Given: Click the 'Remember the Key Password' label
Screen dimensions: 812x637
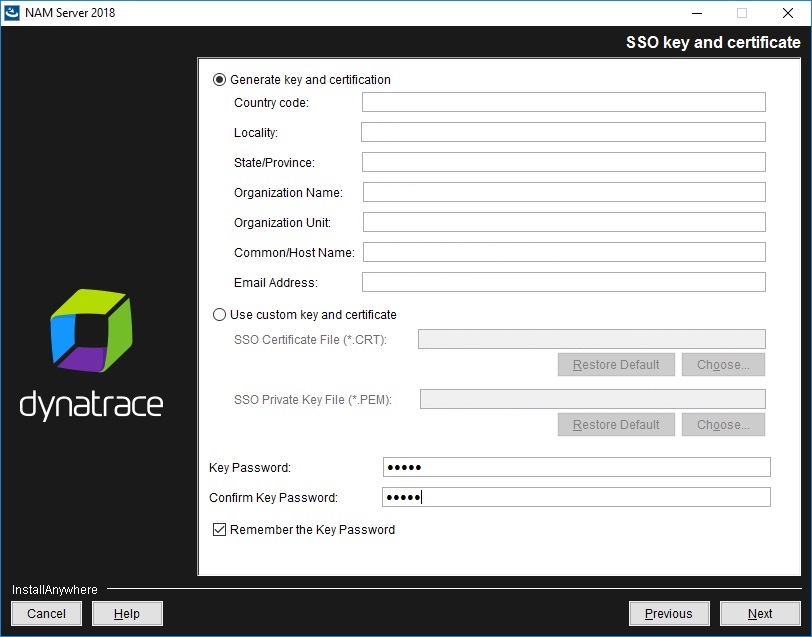Looking at the screenshot, I should (312, 529).
